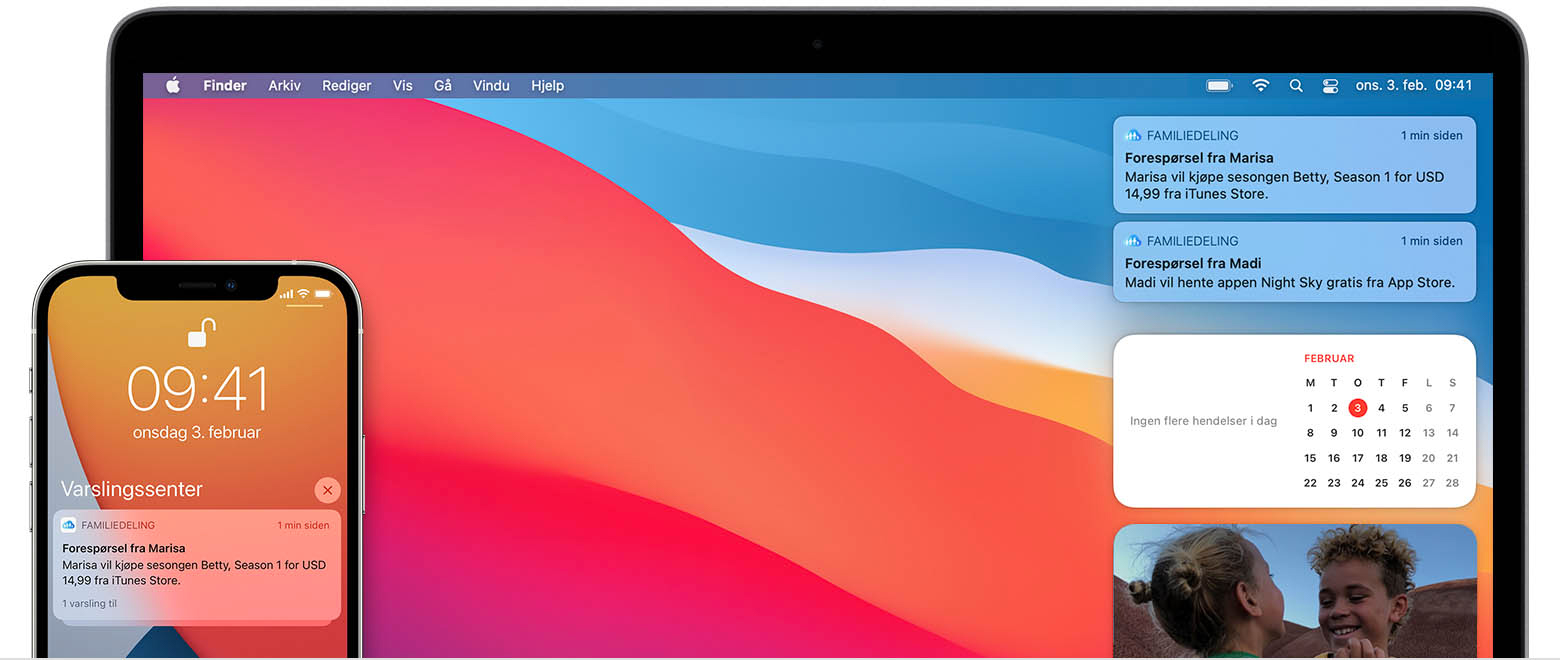The width and height of the screenshot is (1560, 660).
Task: Open the Hjelp menu
Action: [x=547, y=86]
